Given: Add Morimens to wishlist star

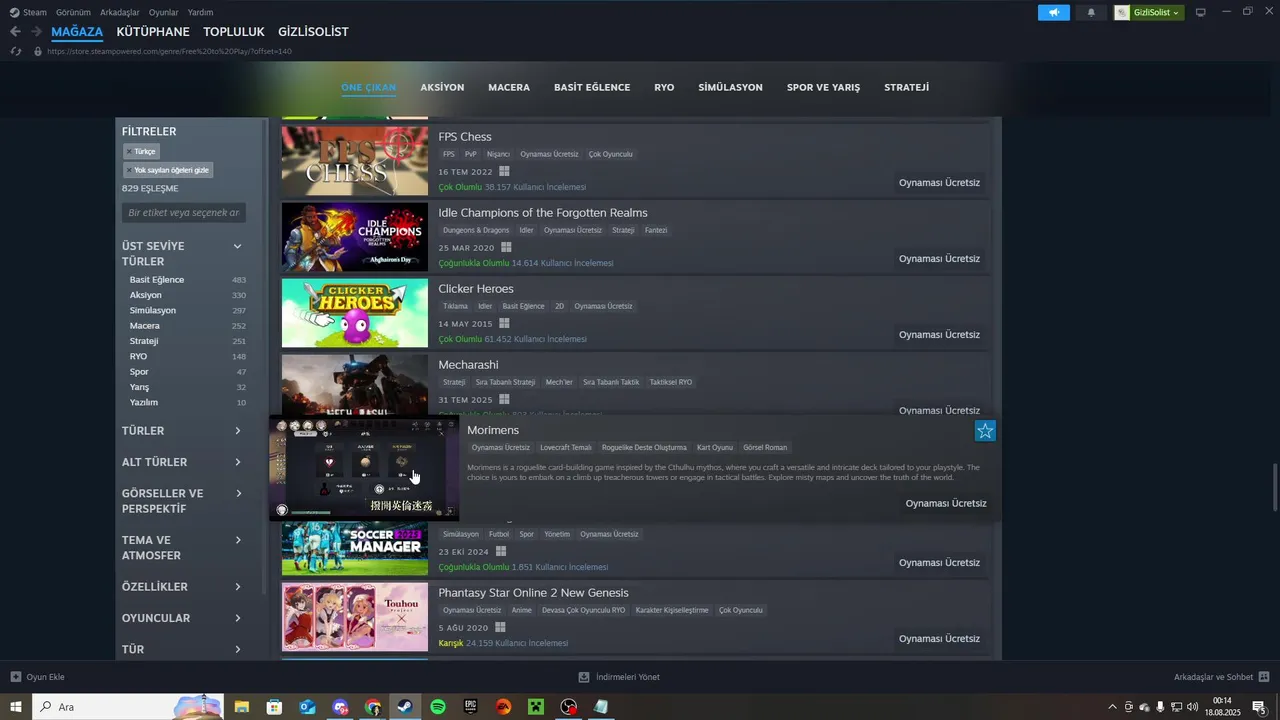Looking at the screenshot, I should click(985, 431).
